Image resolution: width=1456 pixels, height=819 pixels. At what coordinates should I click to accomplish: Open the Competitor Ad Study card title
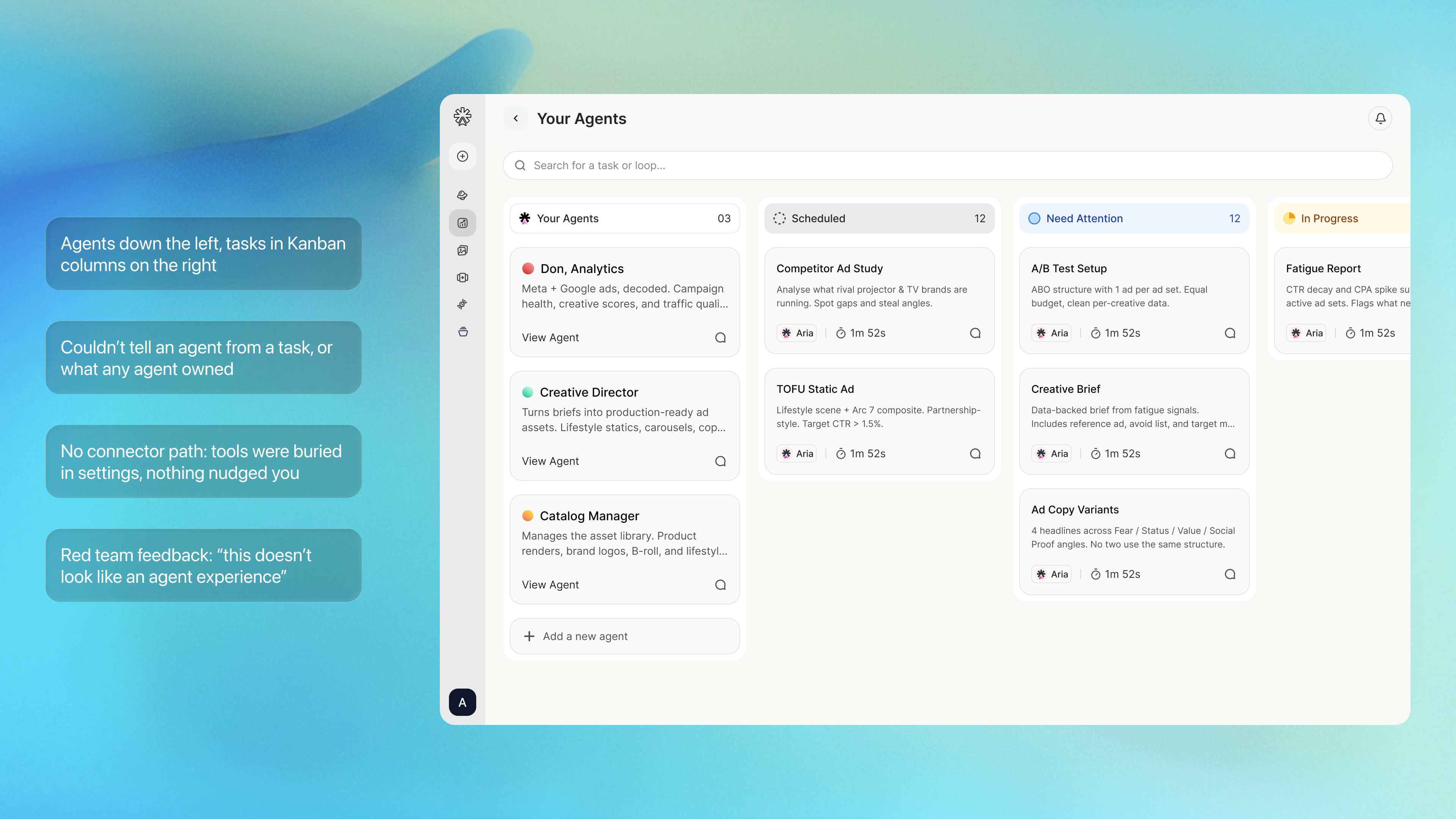(829, 268)
